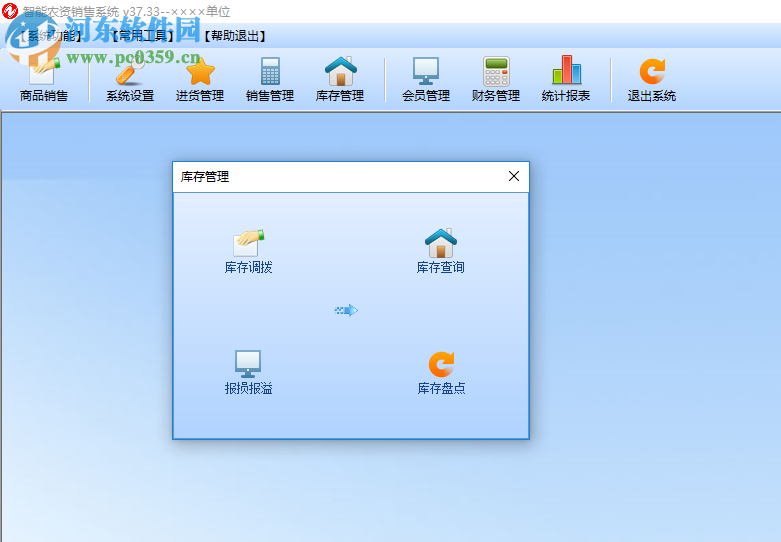Open the 【系统功能】 menu
The height and width of the screenshot is (542, 781).
tap(51, 36)
